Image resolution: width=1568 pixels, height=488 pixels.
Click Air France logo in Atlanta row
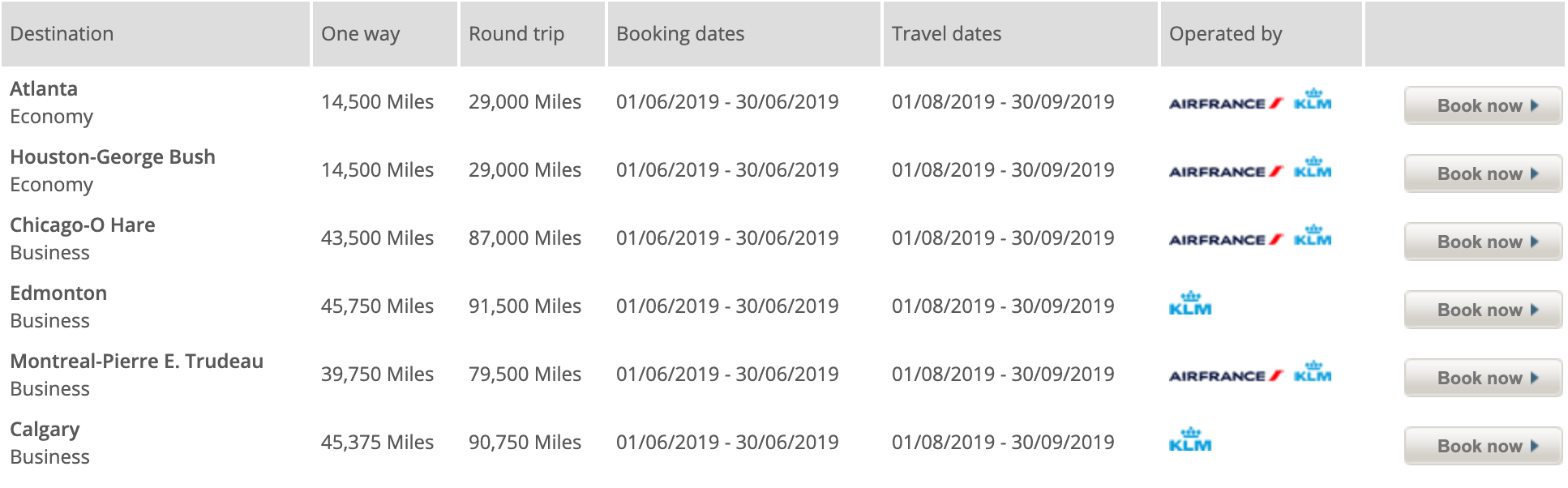tap(1225, 103)
